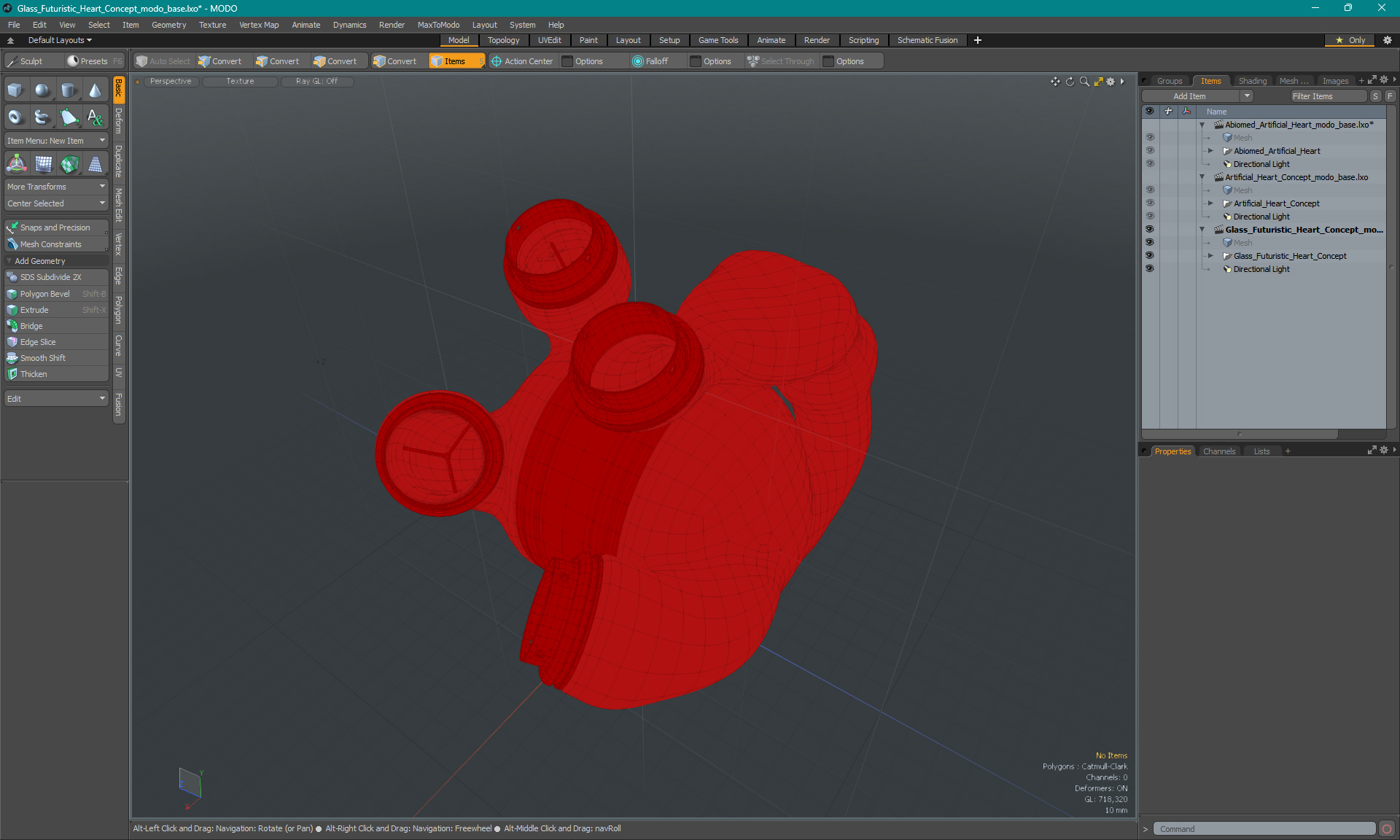The height and width of the screenshot is (840, 1400).
Task: Click the Center Selected dropdown
Action: click(55, 203)
